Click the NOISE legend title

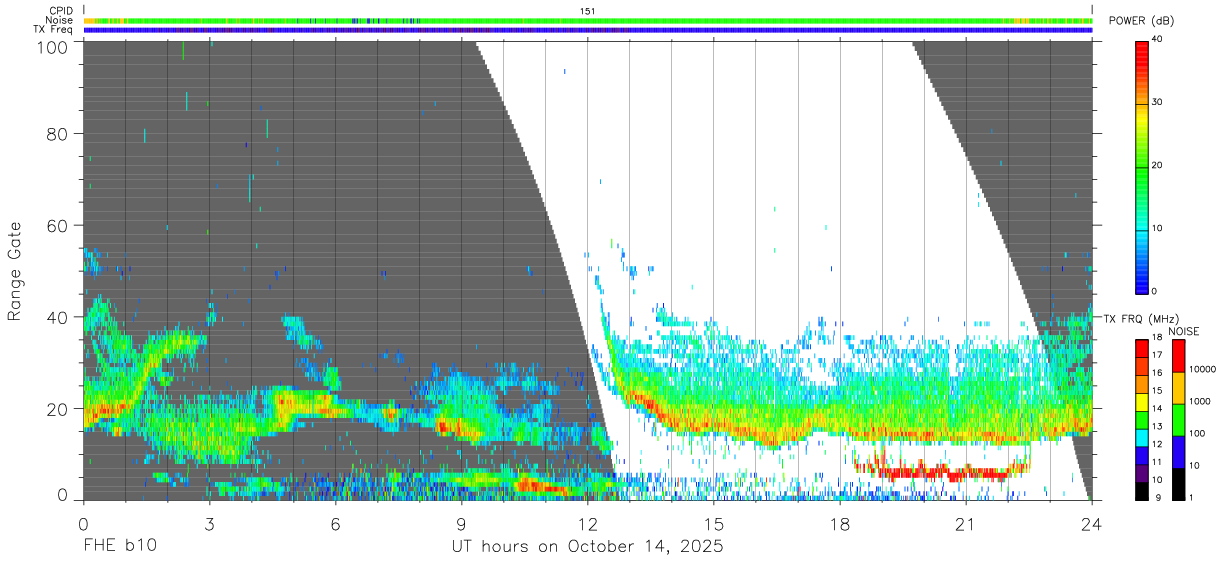tap(1184, 331)
